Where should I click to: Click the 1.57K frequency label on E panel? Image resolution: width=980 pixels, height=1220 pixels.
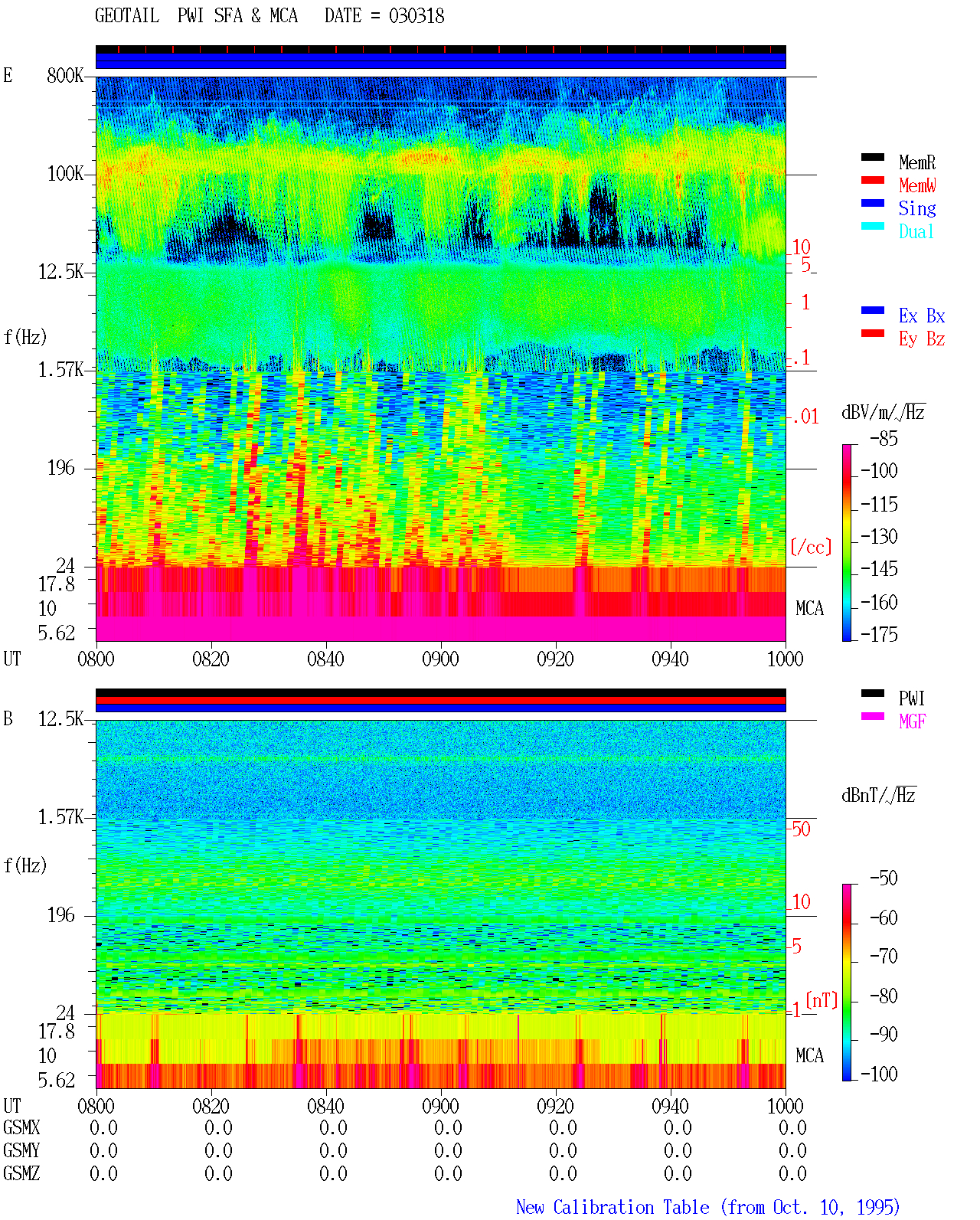point(60,370)
